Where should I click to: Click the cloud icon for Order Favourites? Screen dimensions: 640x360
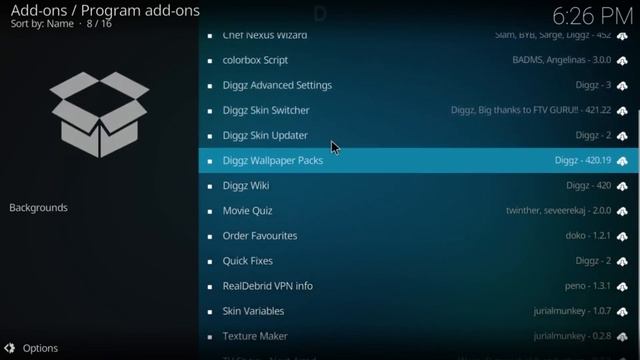[x=622, y=236]
